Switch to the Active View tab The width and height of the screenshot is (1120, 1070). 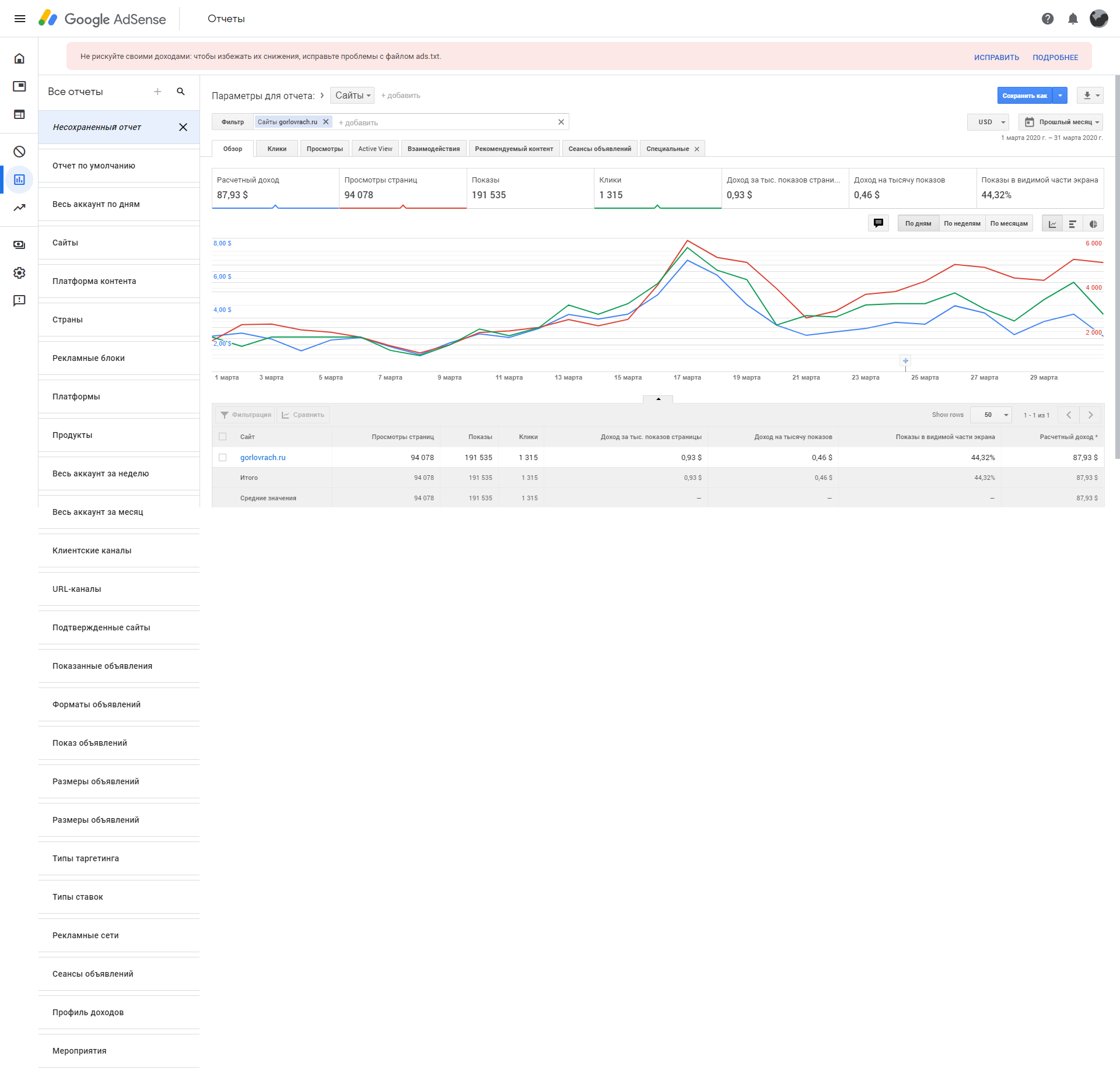pyautogui.click(x=375, y=149)
